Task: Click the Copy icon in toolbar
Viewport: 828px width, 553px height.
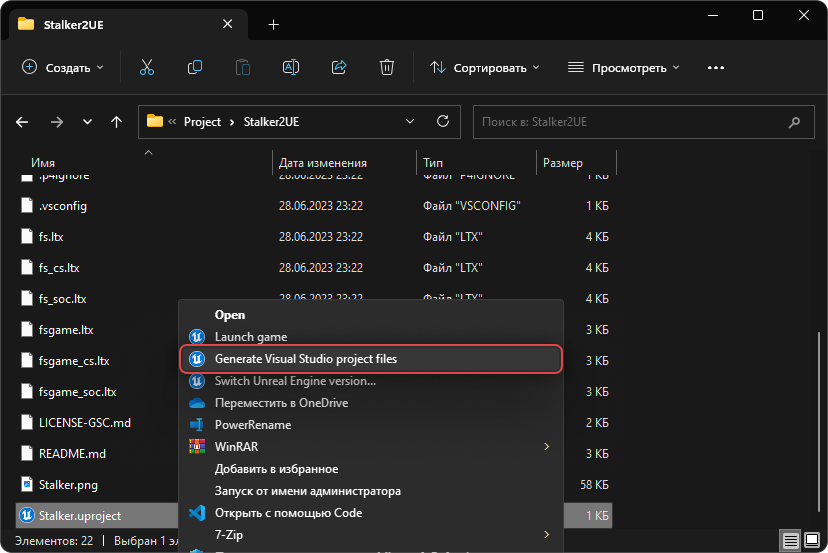Action: coord(195,68)
